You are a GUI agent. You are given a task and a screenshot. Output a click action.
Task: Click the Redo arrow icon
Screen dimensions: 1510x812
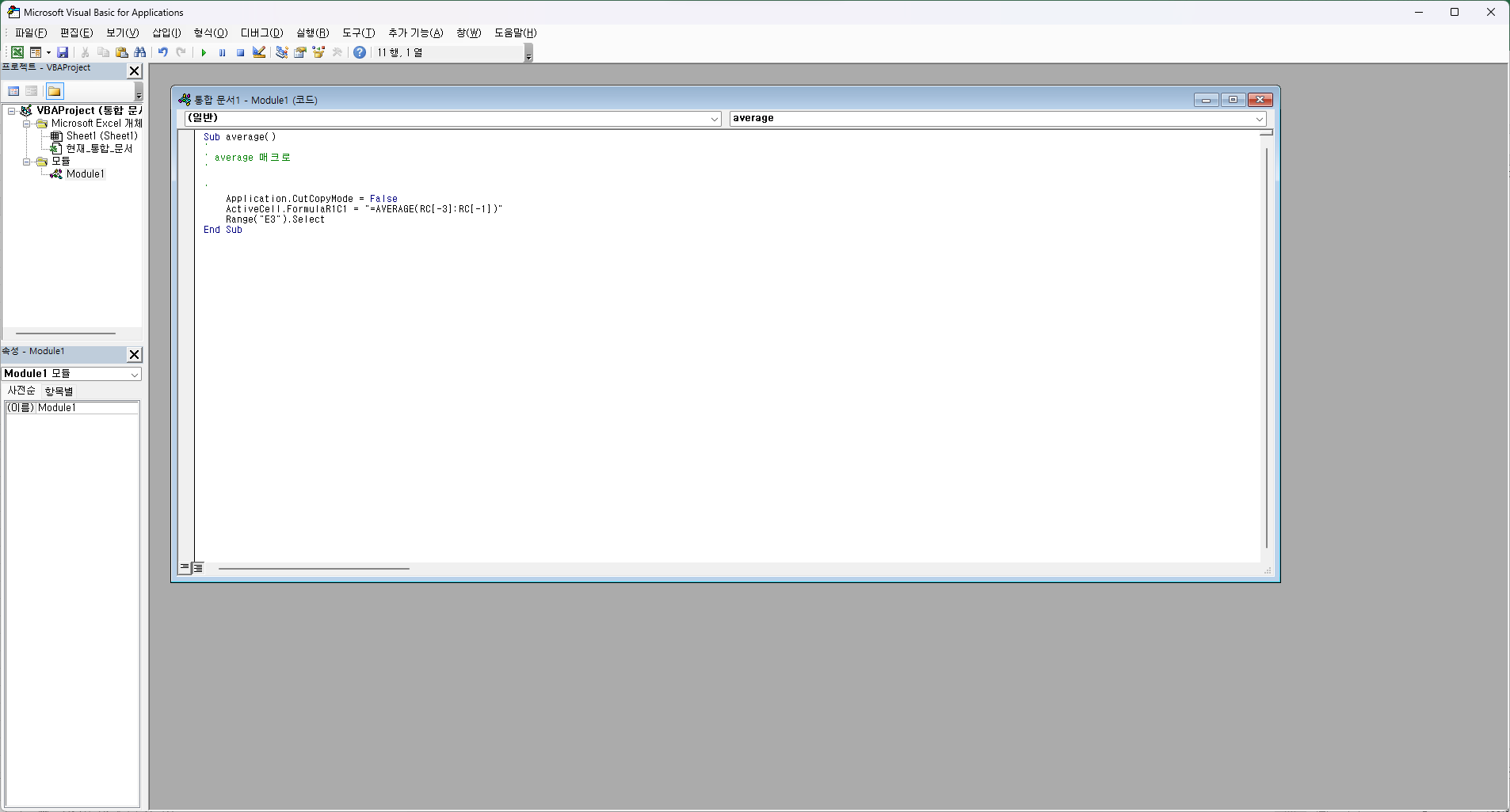click(x=181, y=52)
